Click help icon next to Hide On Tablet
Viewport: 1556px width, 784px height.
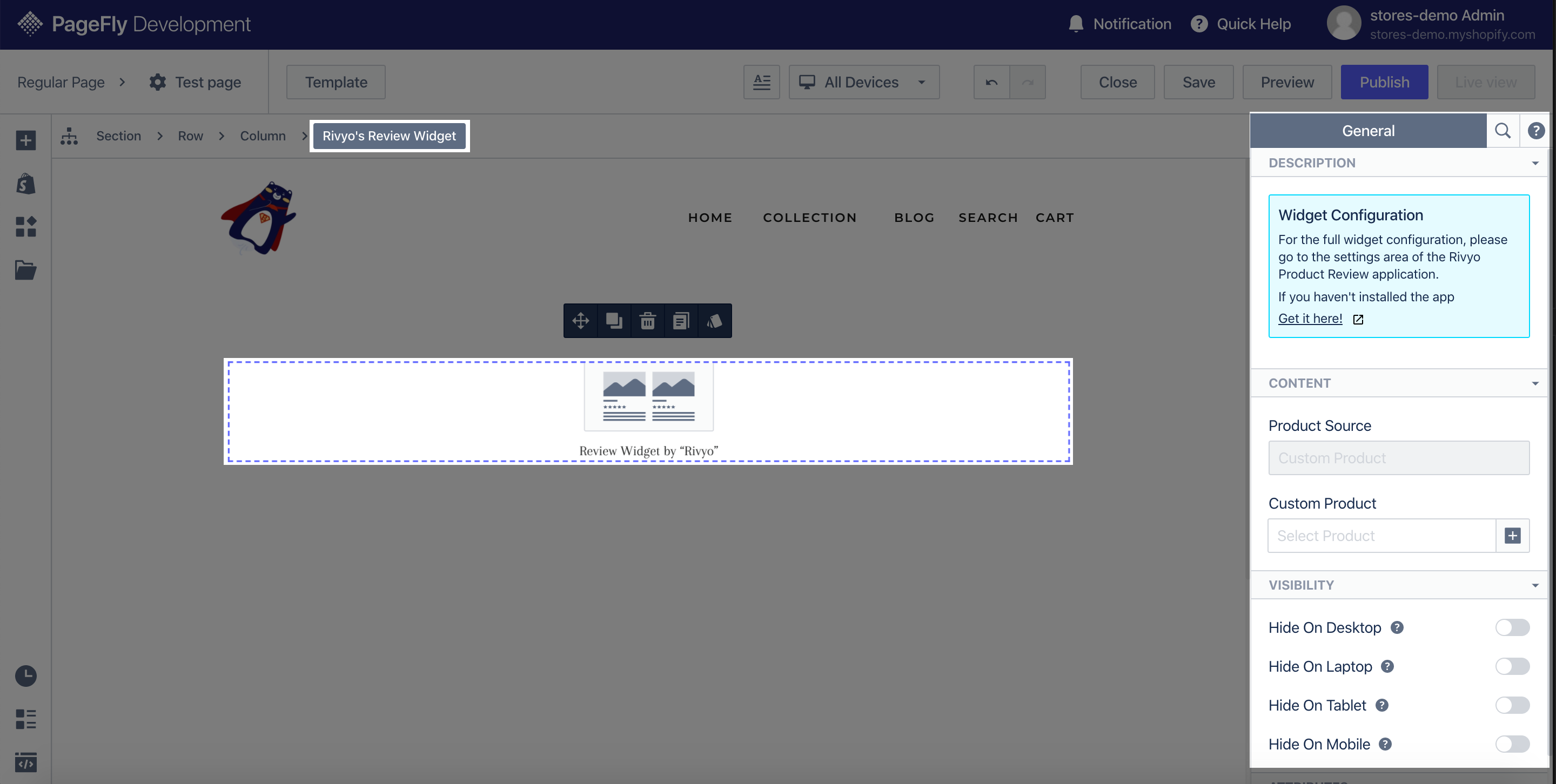[x=1382, y=705]
